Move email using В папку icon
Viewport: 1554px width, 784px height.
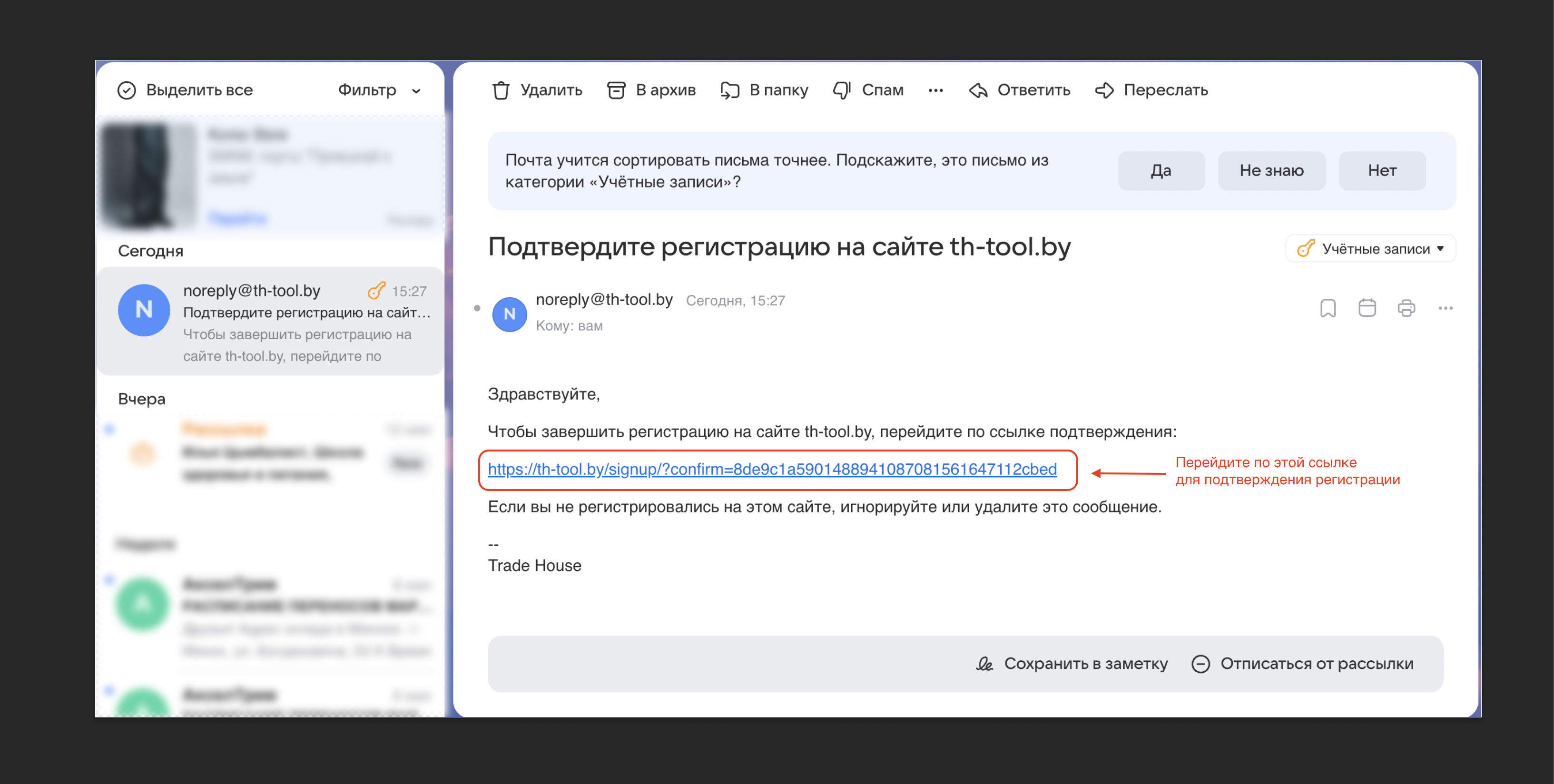(x=730, y=90)
